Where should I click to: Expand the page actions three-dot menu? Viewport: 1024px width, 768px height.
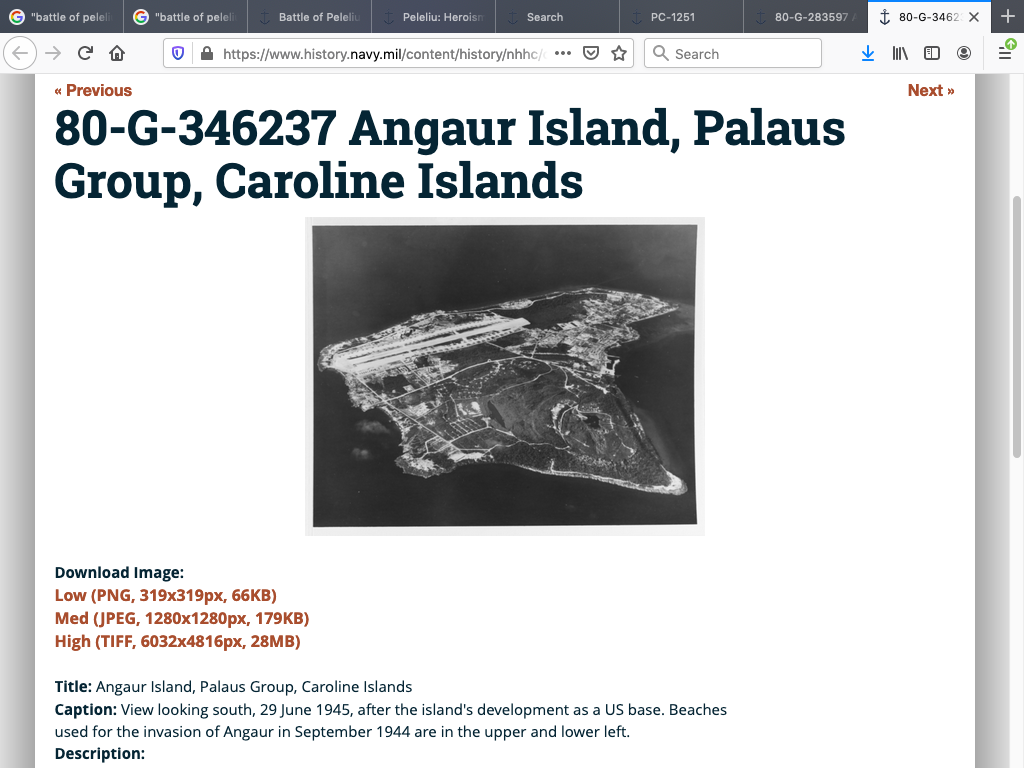coord(562,54)
